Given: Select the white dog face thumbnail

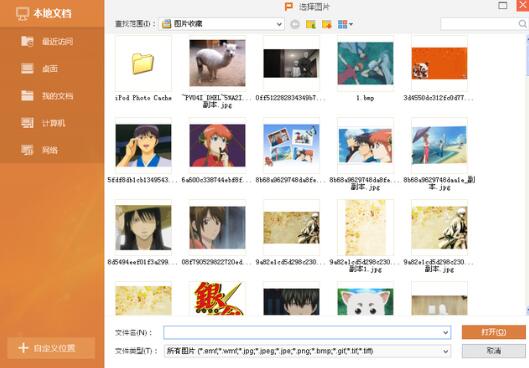Looking at the screenshot, I should (365, 302).
